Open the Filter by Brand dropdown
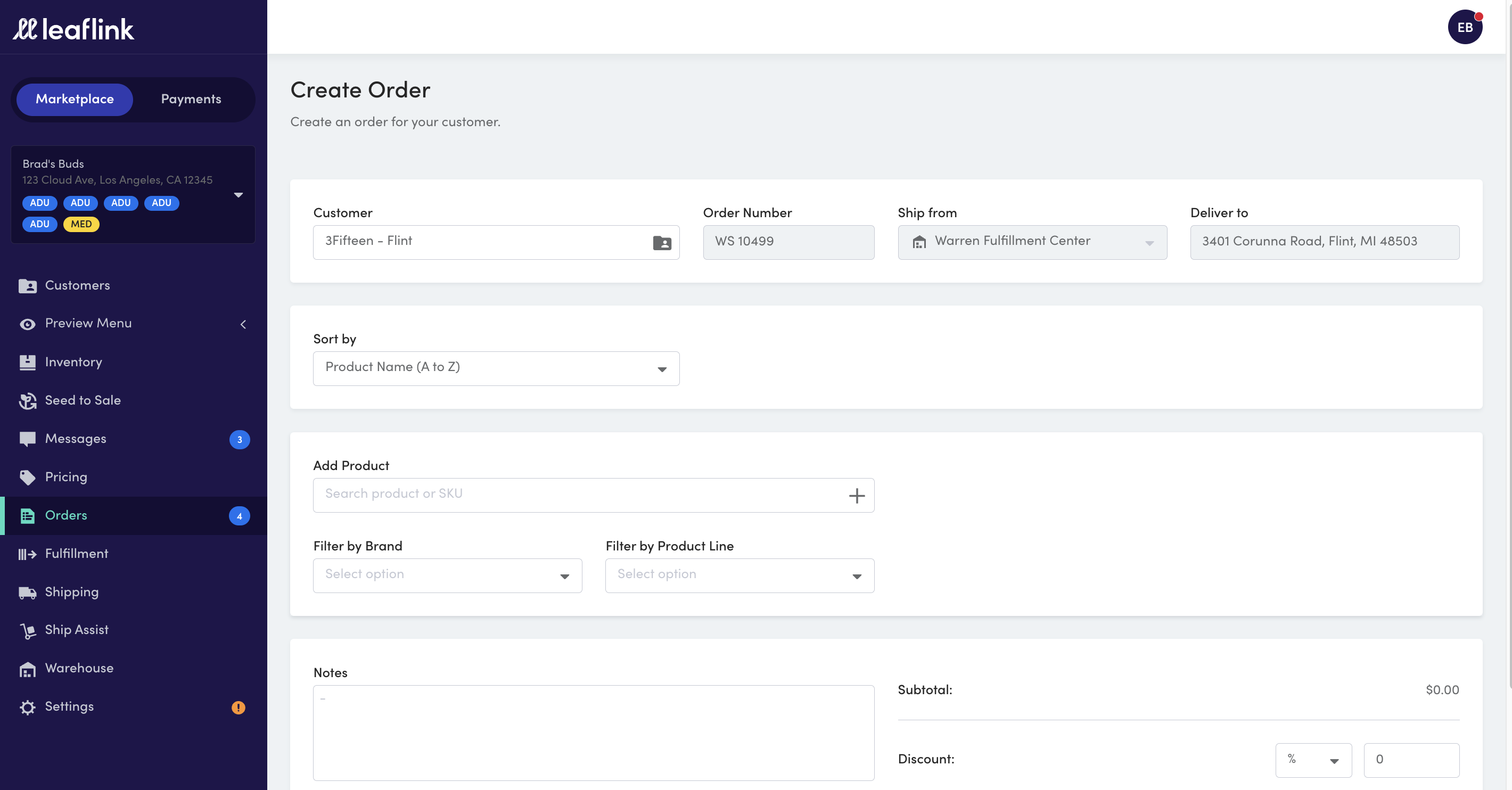Image resolution: width=1512 pixels, height=790 pixels. click(x=447, y=576)
